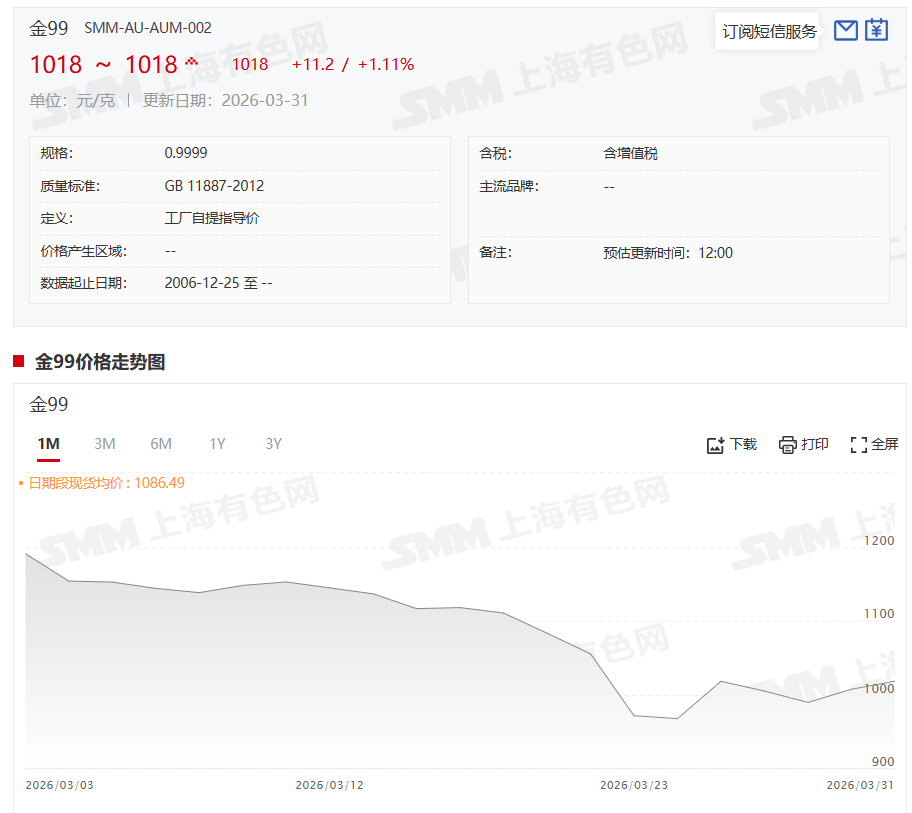Click the chart line's final point at 2026/03/31

click(893, 682)
